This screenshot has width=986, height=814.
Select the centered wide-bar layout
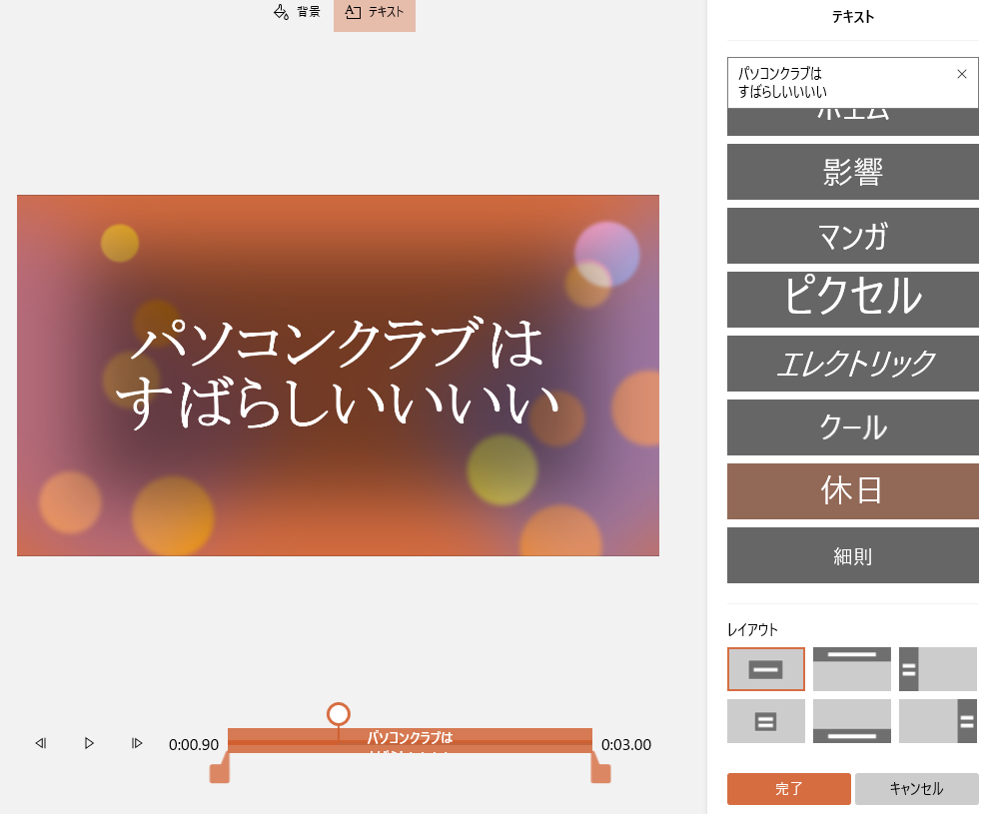(765, 669)
